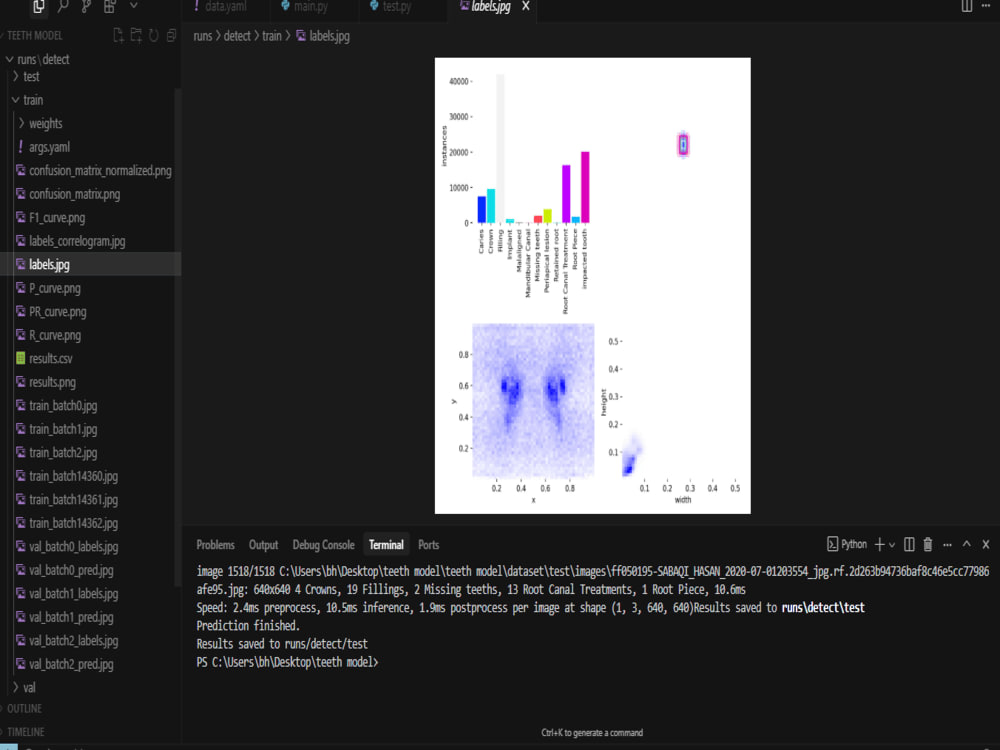The width and height of the screenshot is (1000, 750).
Task: Open val_batch2_labels.jpg file
Action: [x=73, y=641]
